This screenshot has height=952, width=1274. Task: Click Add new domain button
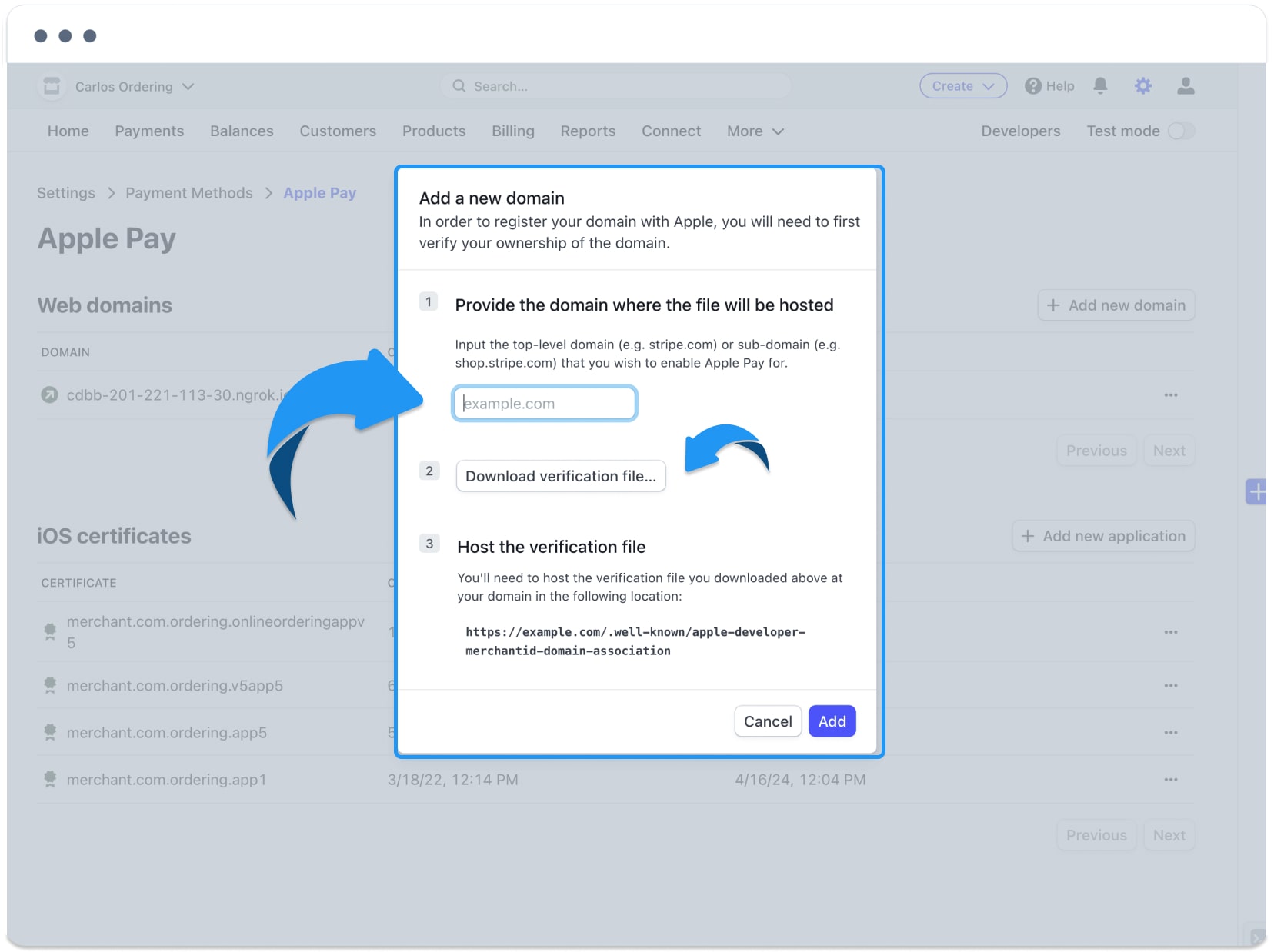click(1116, 305)
